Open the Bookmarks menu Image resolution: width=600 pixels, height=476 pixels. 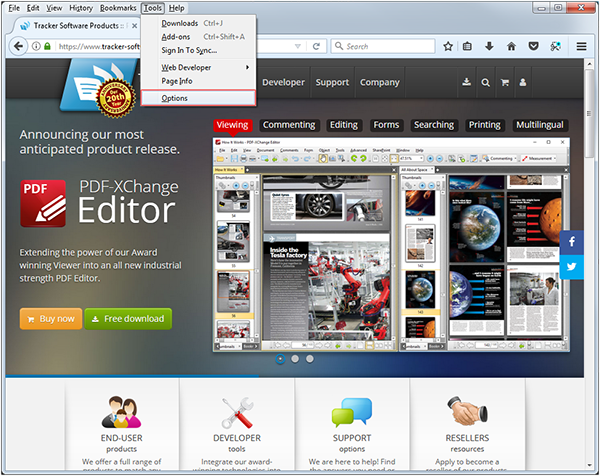(118, 8)
